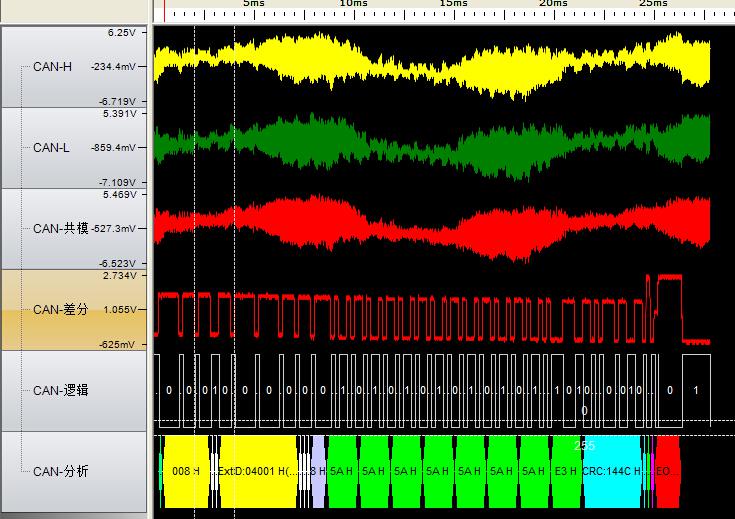735x519 pixels.
Task: Select the highlighted CAN-差分 channel
Action: tap(61, 310)
